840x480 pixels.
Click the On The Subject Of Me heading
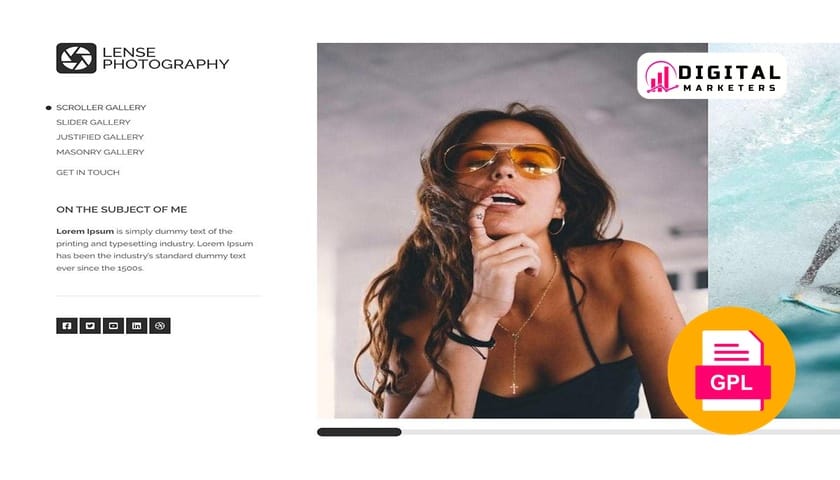(122, 209)
